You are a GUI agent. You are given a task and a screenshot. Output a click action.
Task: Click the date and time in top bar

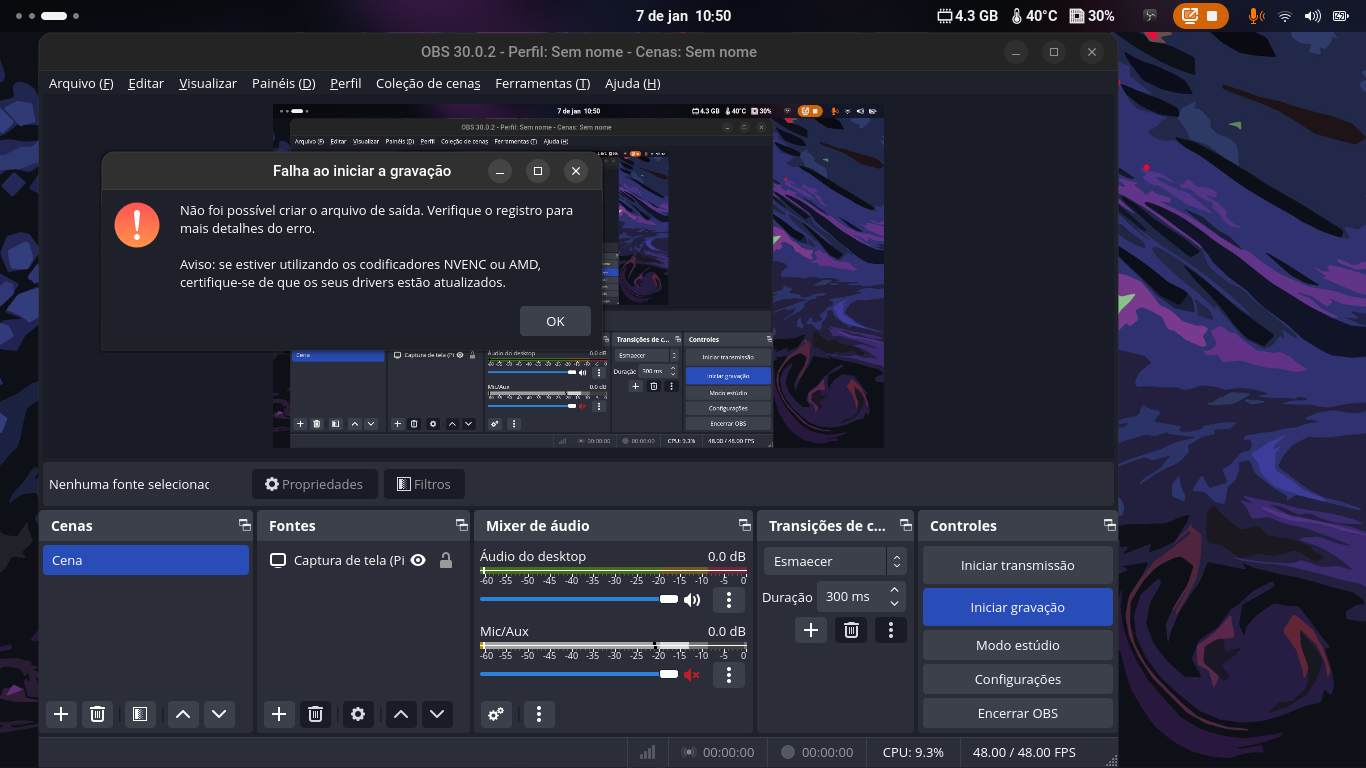click(683, 16)
